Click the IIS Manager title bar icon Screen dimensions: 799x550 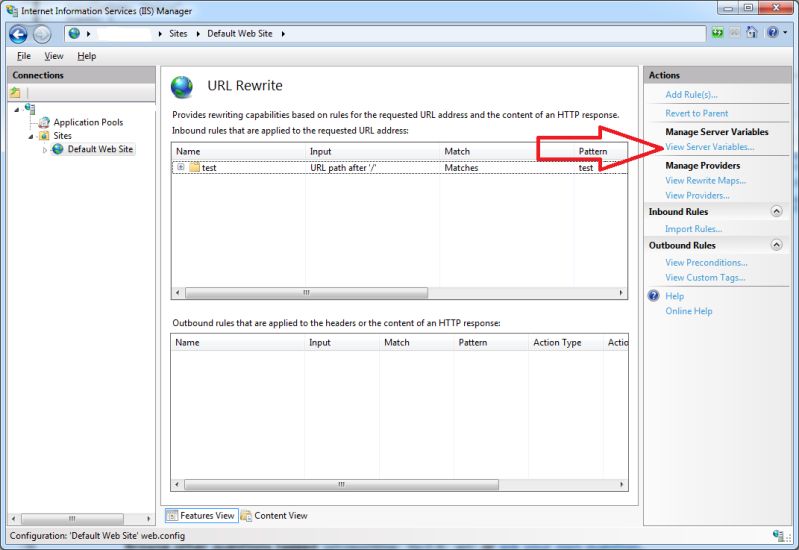pyautogui.click(x=12, y=10)
